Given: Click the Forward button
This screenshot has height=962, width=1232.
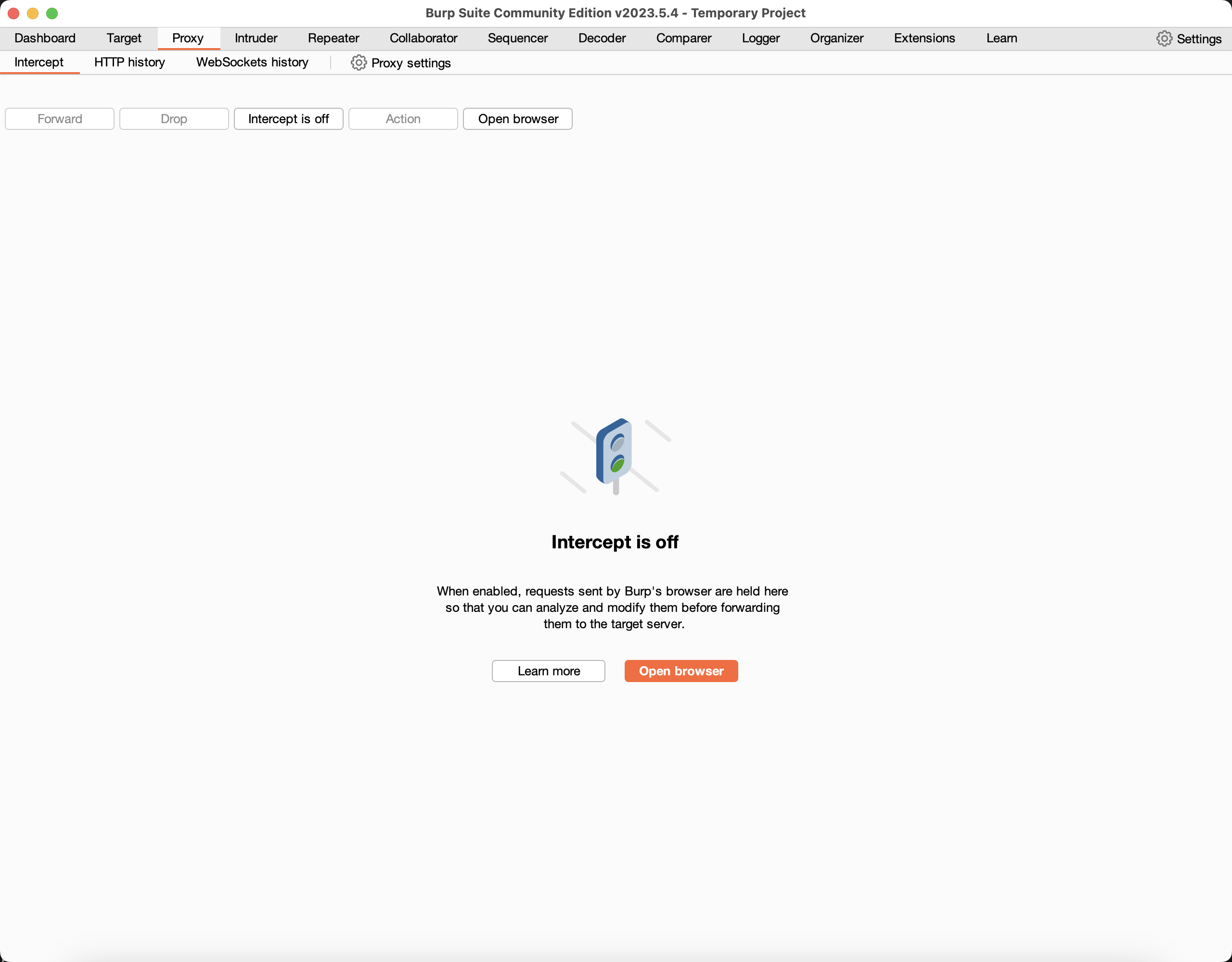Looking at the screenshot, I should (59, 119).
